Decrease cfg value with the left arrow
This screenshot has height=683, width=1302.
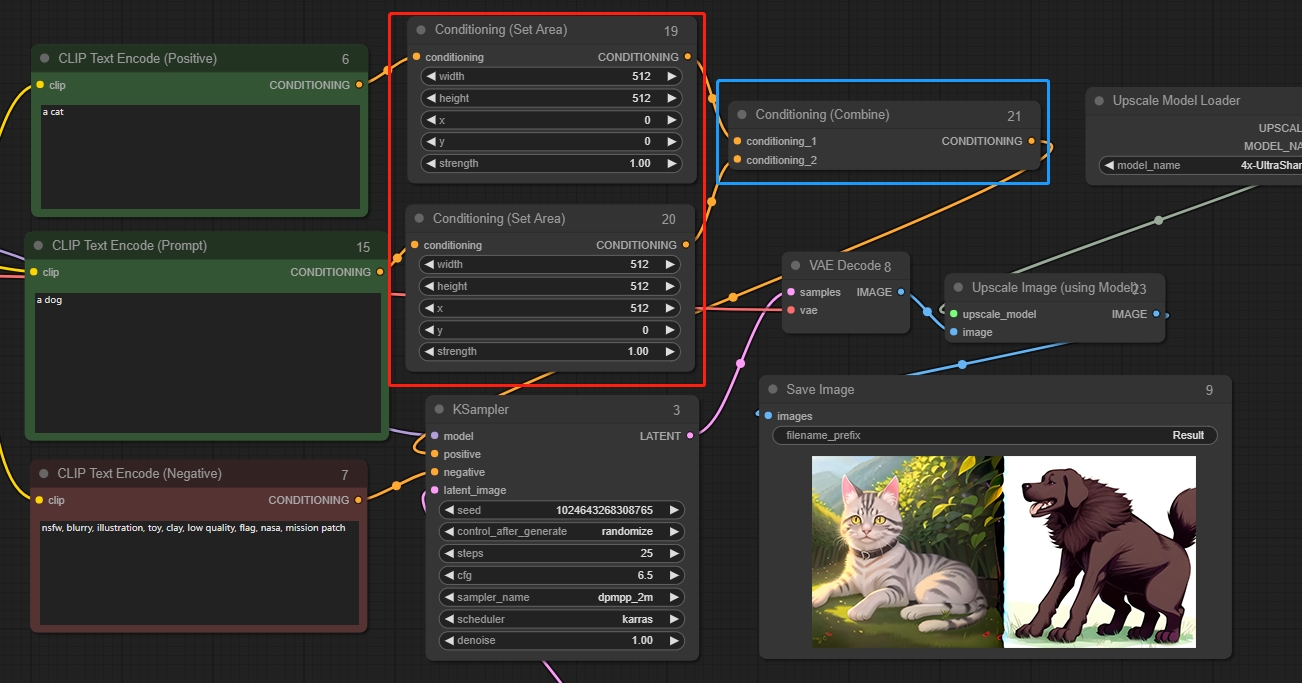click(449, 575)
